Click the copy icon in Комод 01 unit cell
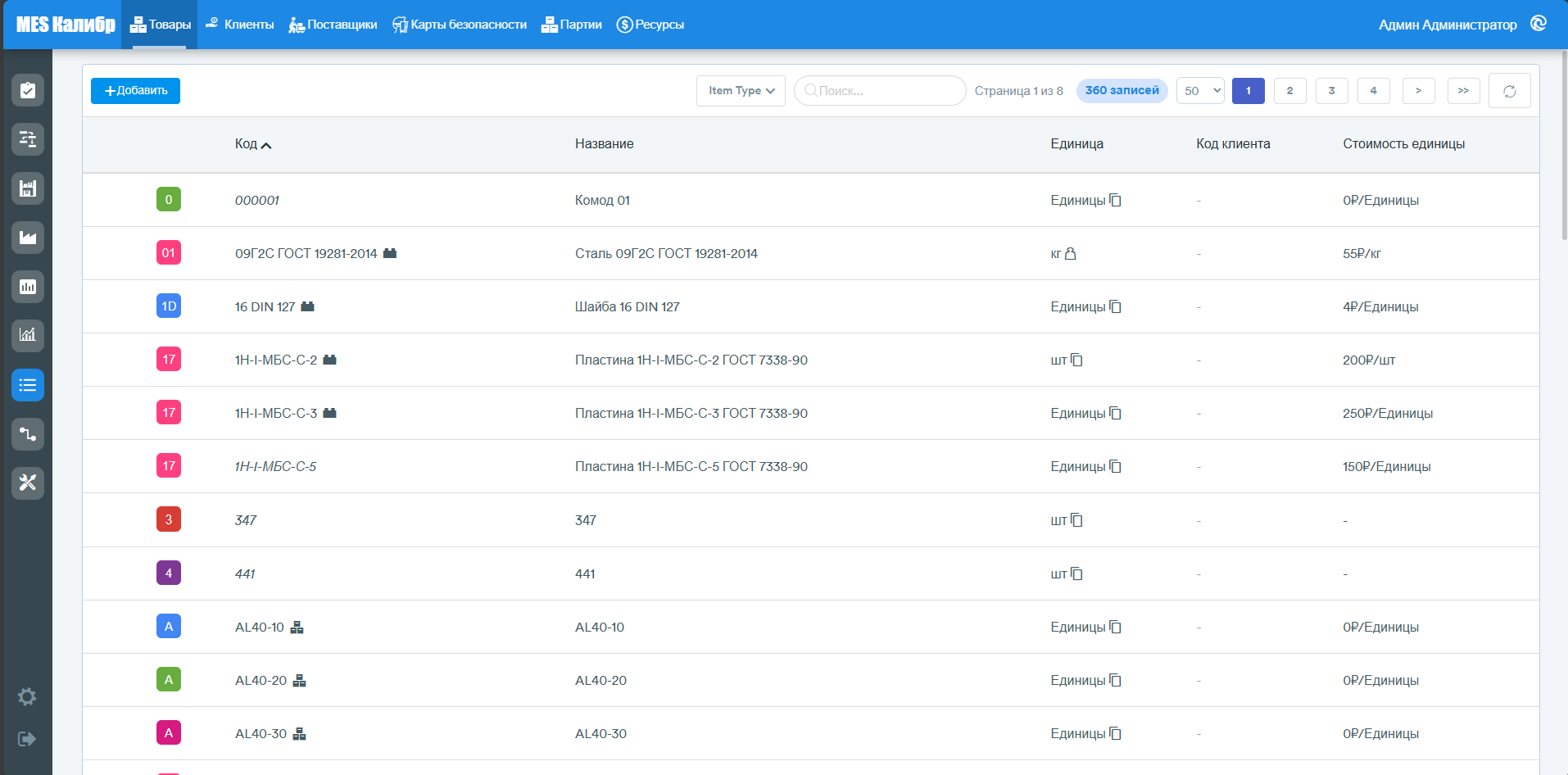The width and height of the screenshot is (1568, 775). coord(1115,200)
